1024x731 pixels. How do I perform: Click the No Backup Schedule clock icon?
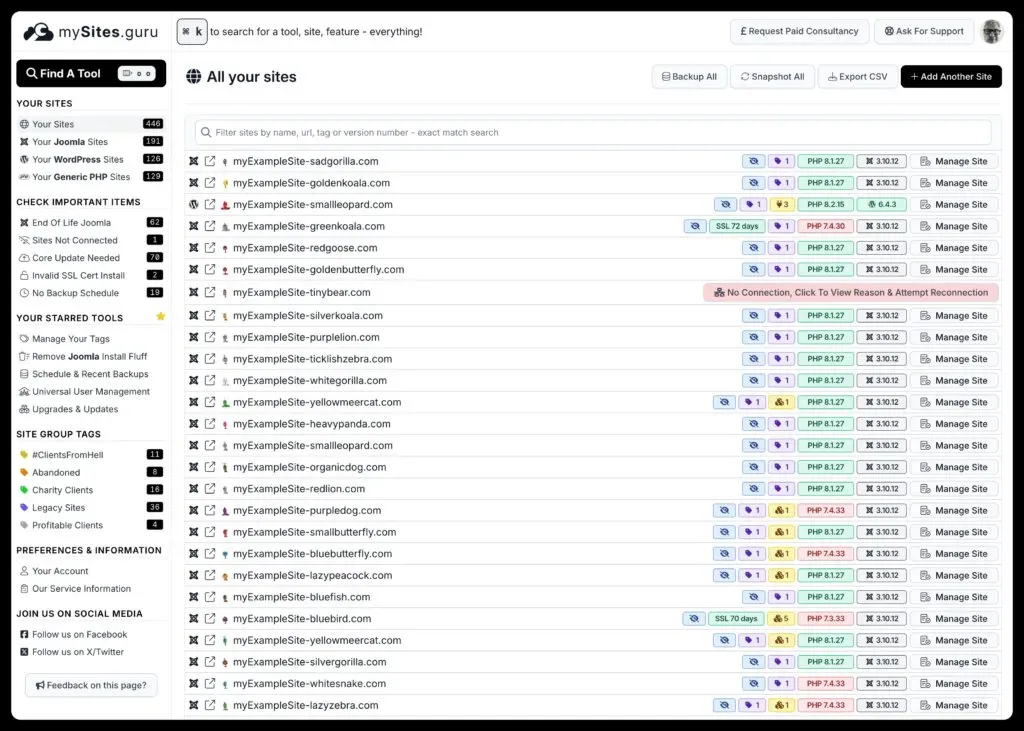click(22, 293)
